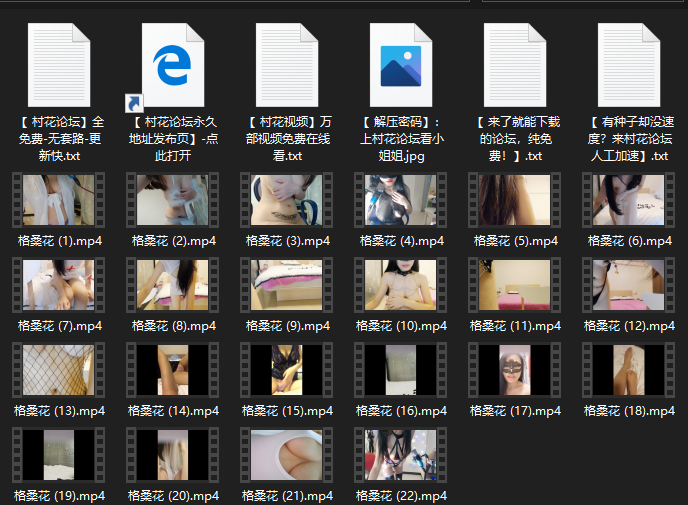Click the 格桑花 (7).mp4 video file
Viewport: 688px width, 505px height.
click(59, 285)
